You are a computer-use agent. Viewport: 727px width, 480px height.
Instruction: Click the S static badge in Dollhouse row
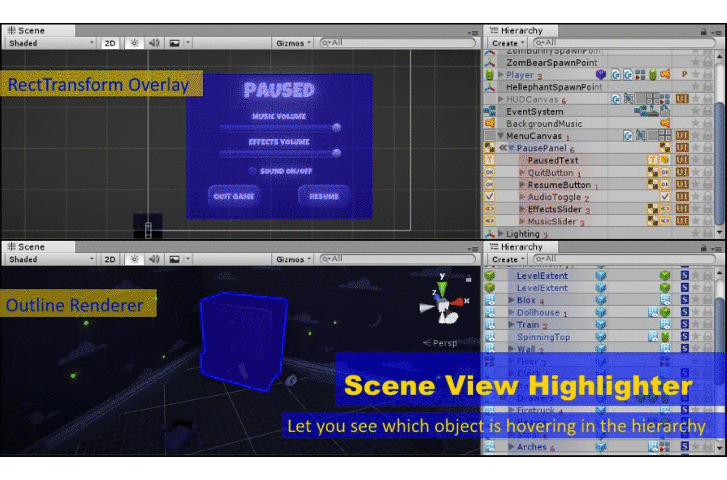(685, 312)
